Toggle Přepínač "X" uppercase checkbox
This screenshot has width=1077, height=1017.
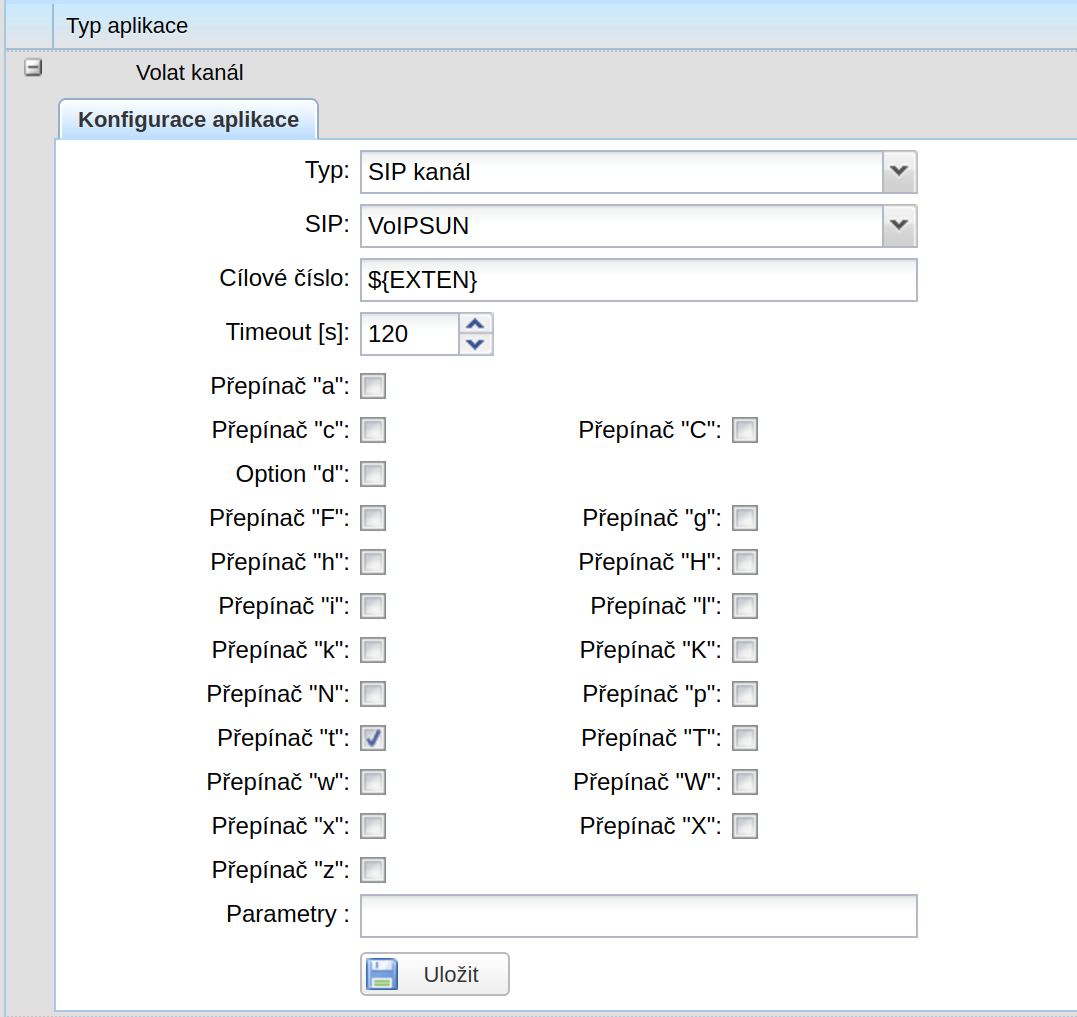coord(745,825)
